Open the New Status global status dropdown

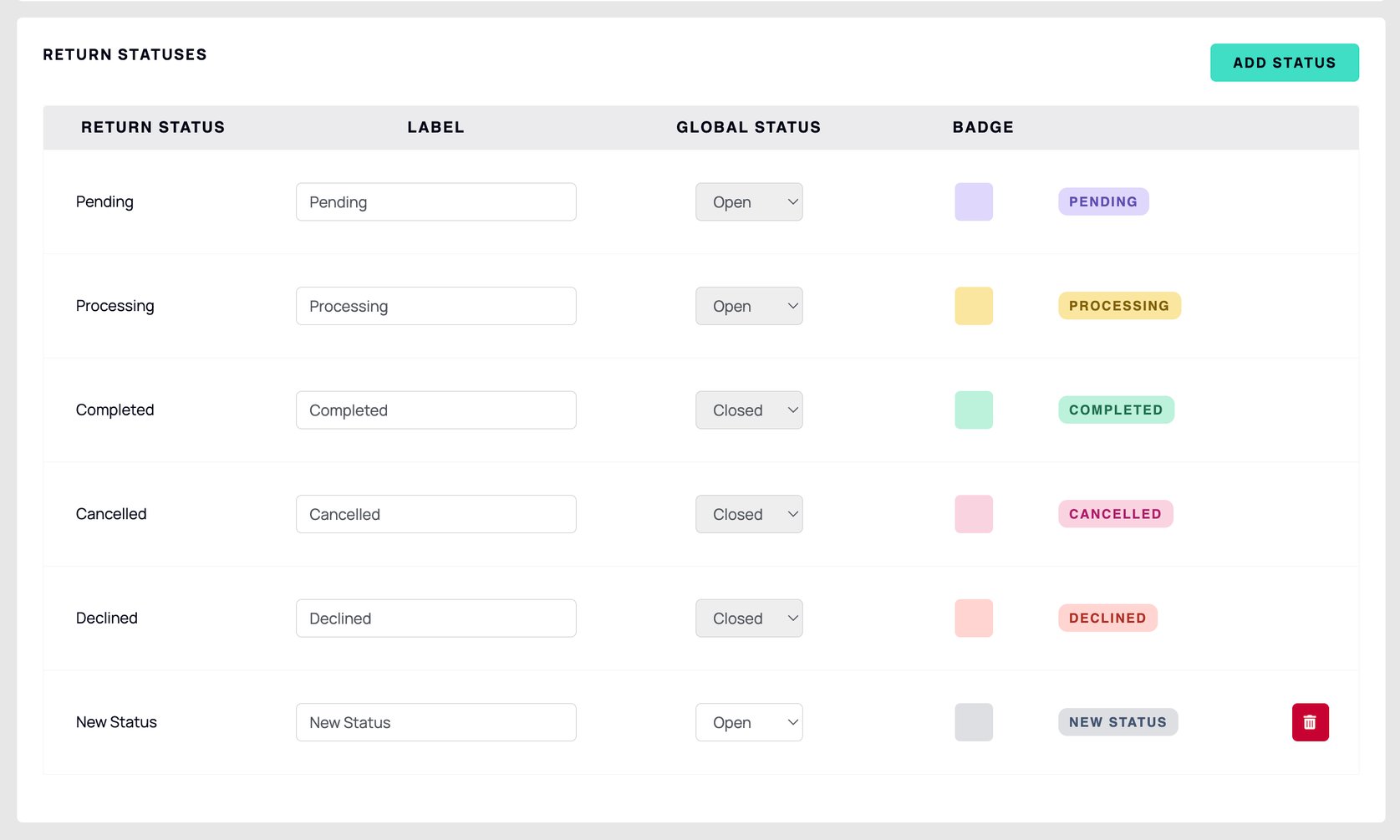[749, 722]
